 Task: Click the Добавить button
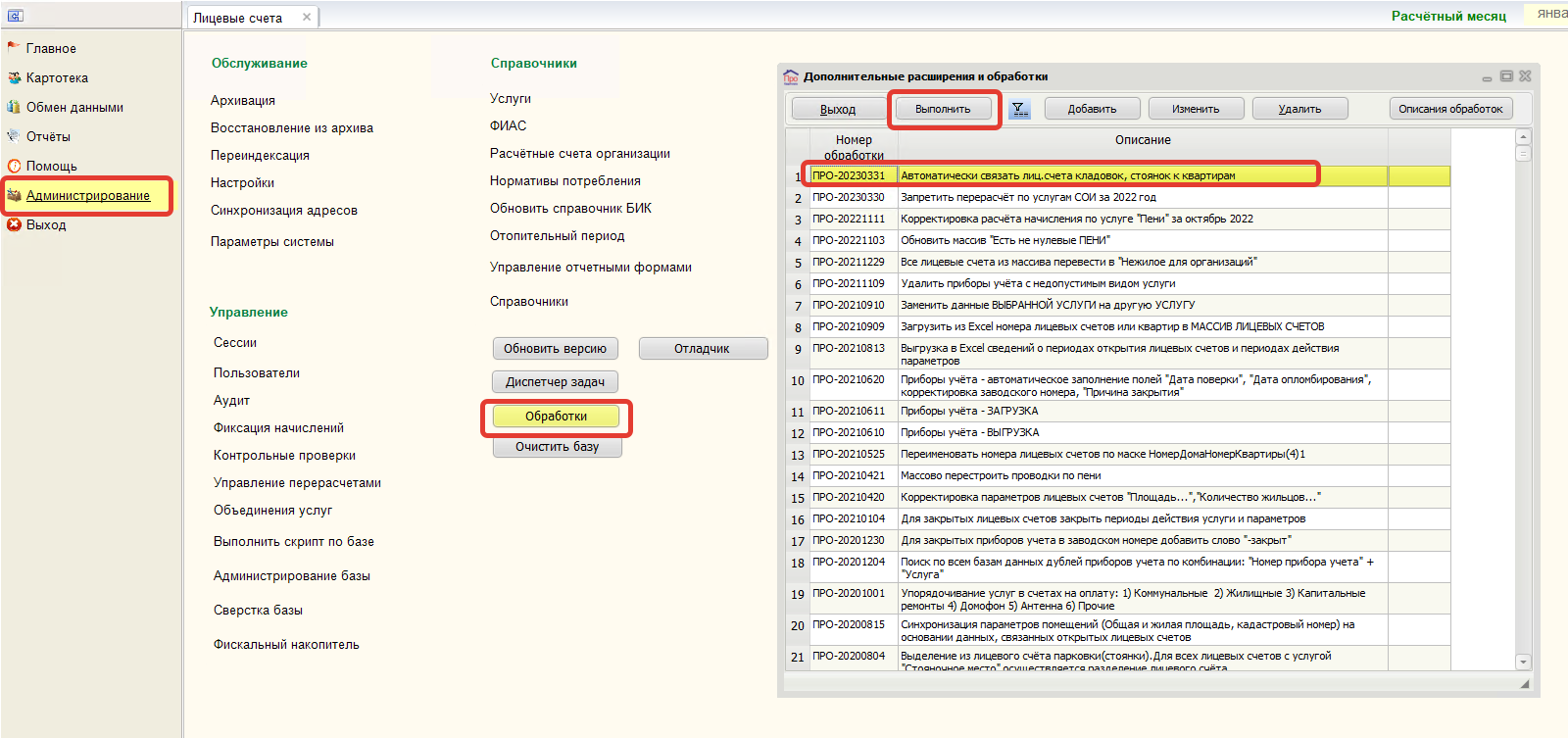pos(1093,109)
